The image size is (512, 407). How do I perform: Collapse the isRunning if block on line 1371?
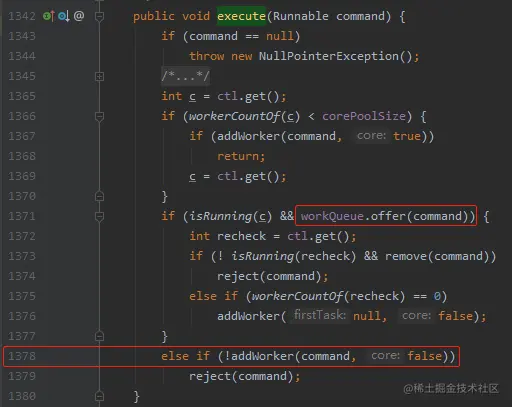pos(99,216)
